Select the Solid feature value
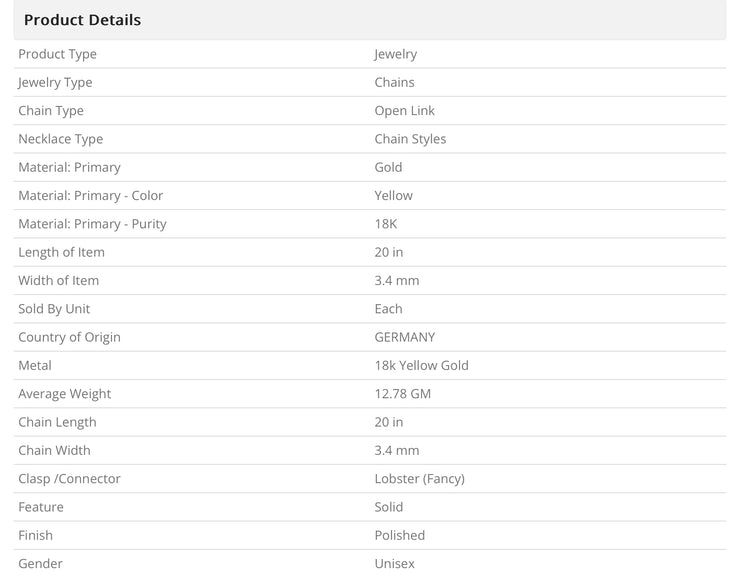Screen dimensions: 740x585 coord(388,507)
